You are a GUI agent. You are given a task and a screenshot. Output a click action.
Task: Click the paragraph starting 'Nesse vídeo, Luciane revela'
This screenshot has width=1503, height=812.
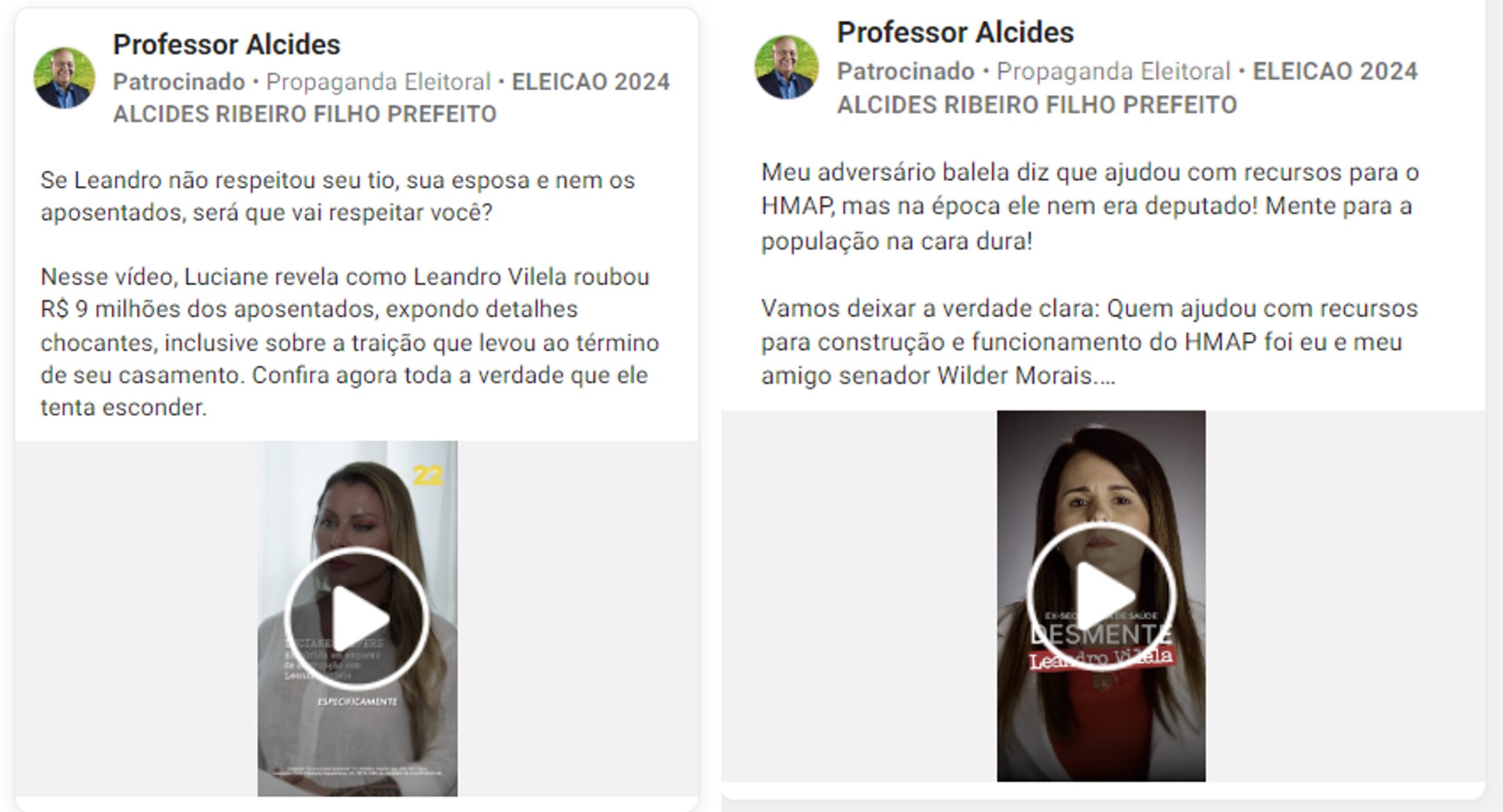click(x=350, y=342)
